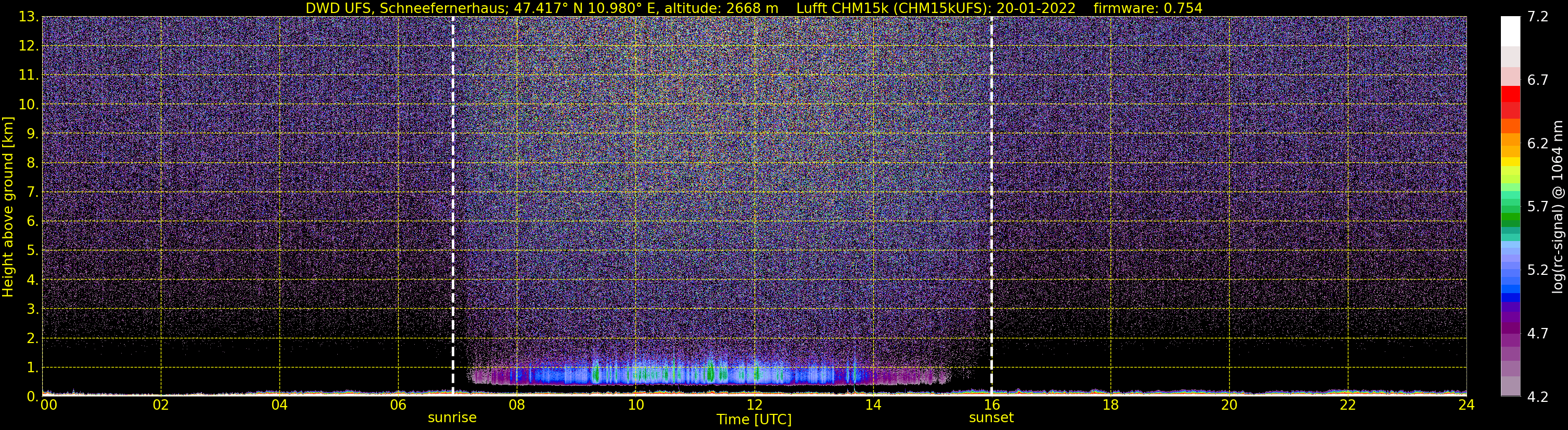The image size is (1568, 430).
Task: Click the height axis tick label 7.
Action: pyautogui.click(x=32, y=192)
